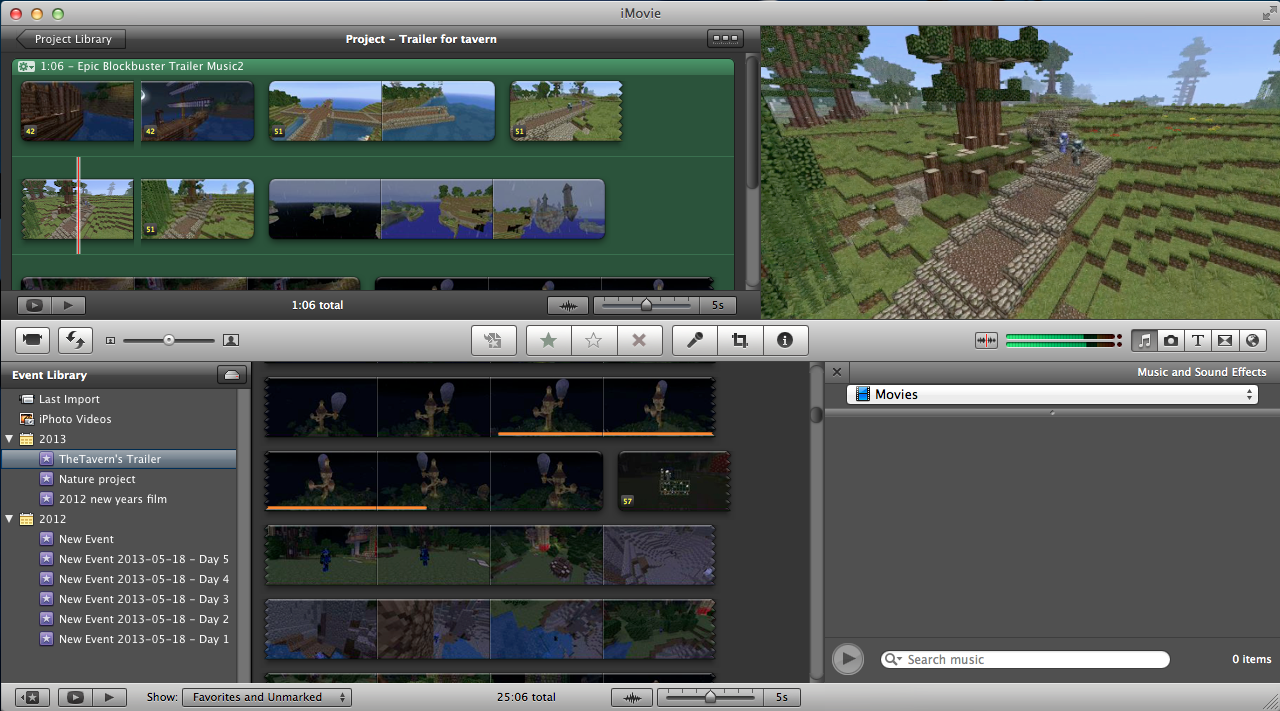Open the voiceover microphone tool

(694, 340)
